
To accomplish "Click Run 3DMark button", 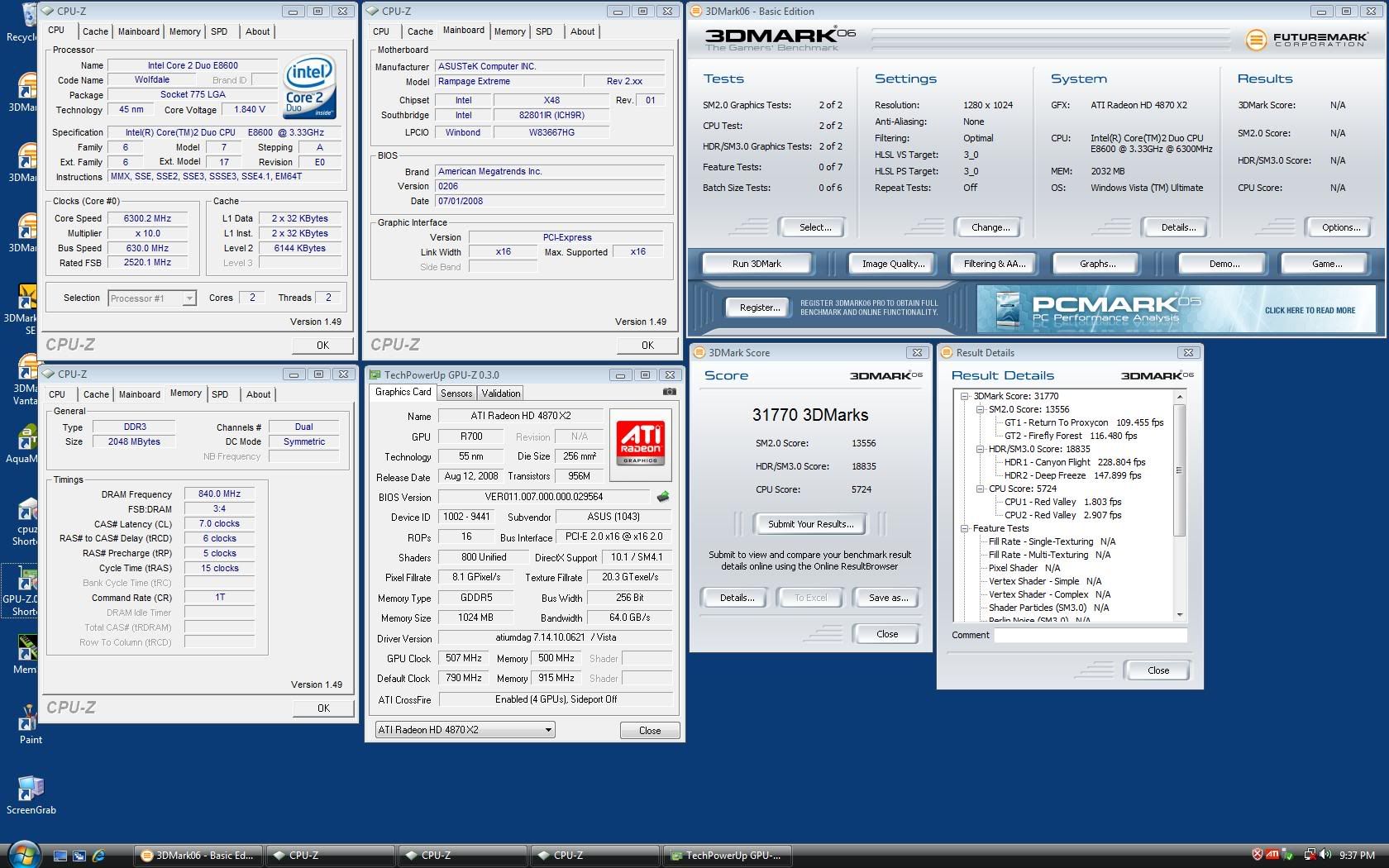I will 757,264.
